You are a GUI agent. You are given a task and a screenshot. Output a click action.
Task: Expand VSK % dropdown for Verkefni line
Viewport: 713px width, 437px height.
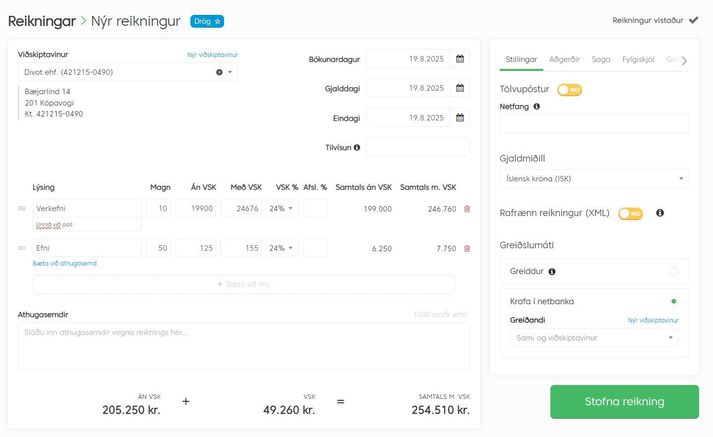(x=281, y=209)
